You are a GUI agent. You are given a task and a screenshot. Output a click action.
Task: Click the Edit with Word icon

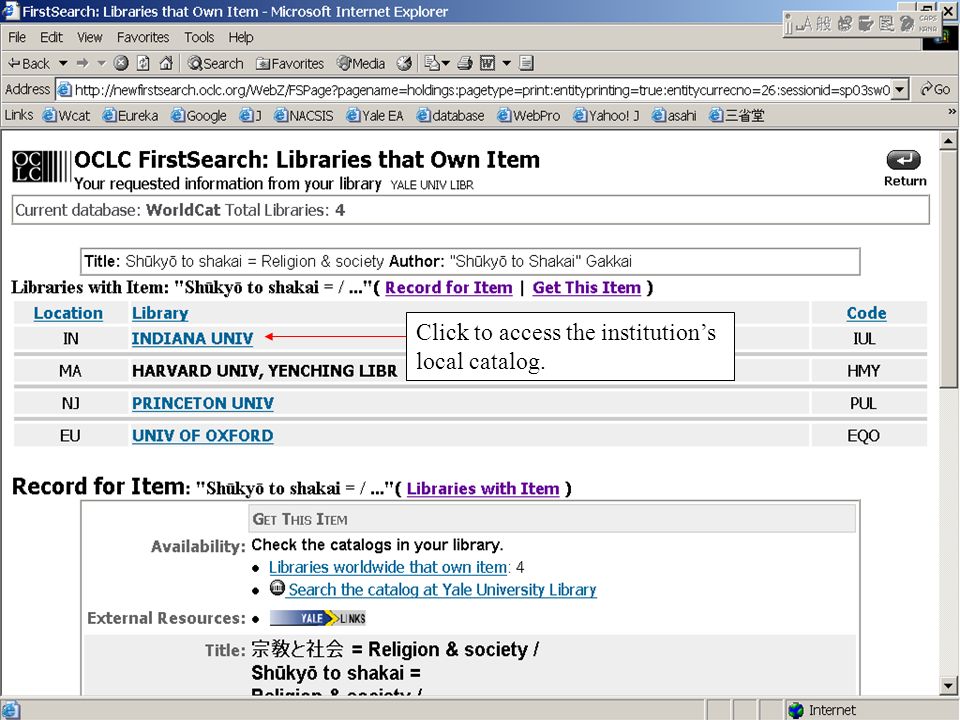pos(487,63)
